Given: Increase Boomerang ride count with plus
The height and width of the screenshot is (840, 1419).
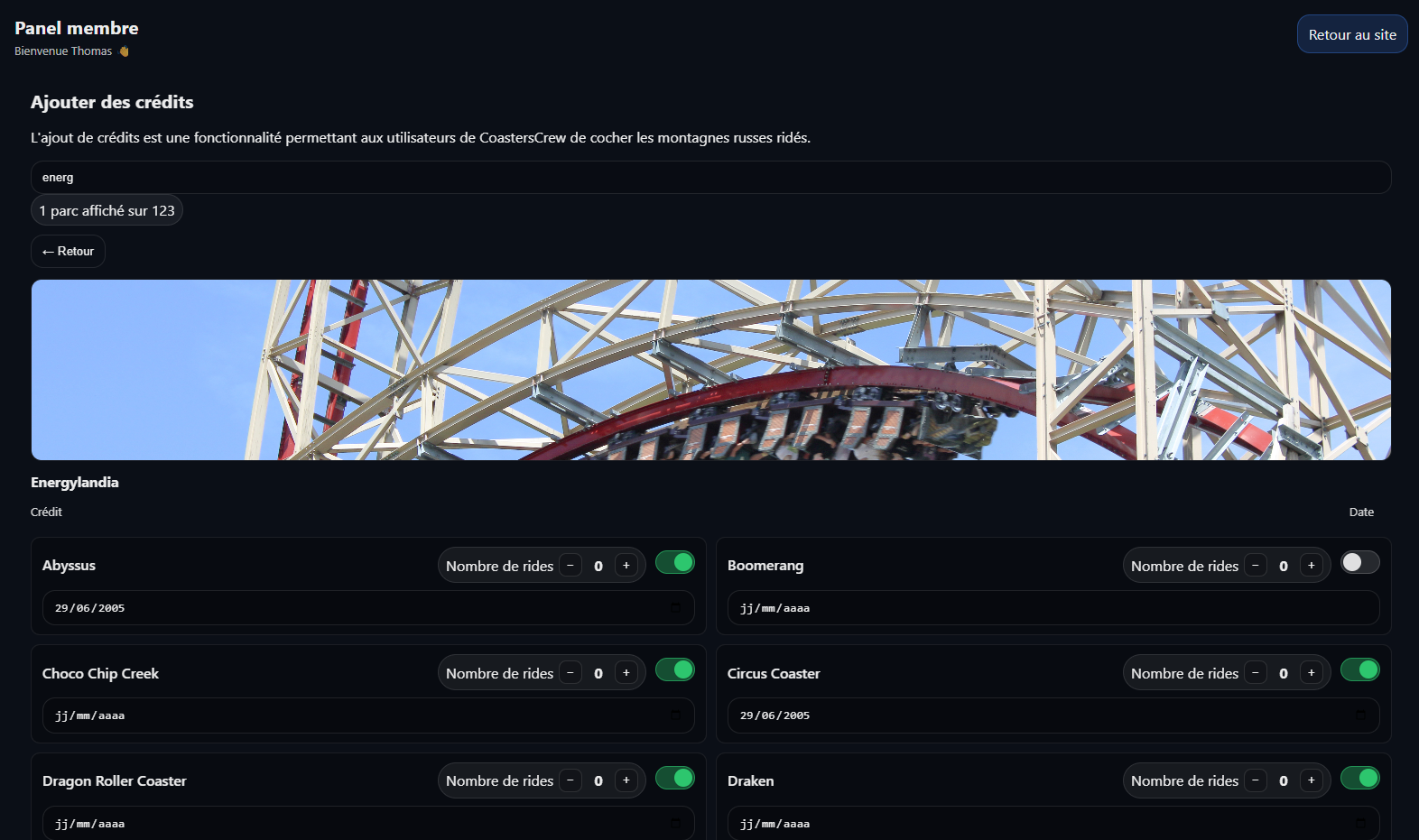Looking at the screenshot, I should (x=1311, y=566).
